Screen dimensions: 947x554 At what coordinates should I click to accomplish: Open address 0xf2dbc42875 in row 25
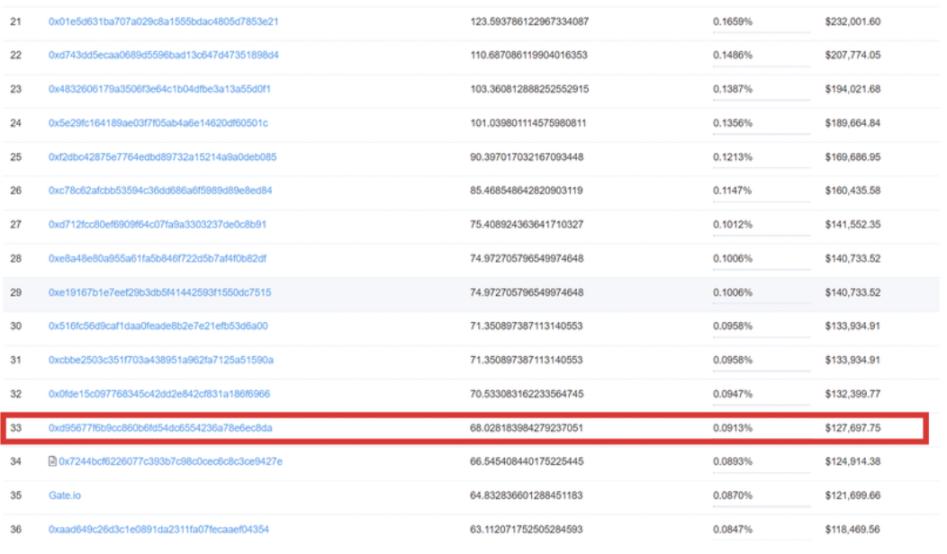click(x=162, y=157)
